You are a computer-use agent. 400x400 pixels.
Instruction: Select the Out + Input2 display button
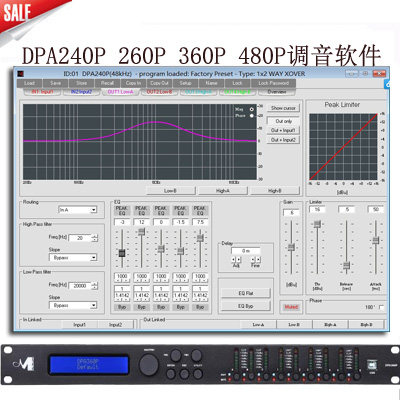point(283,140)
